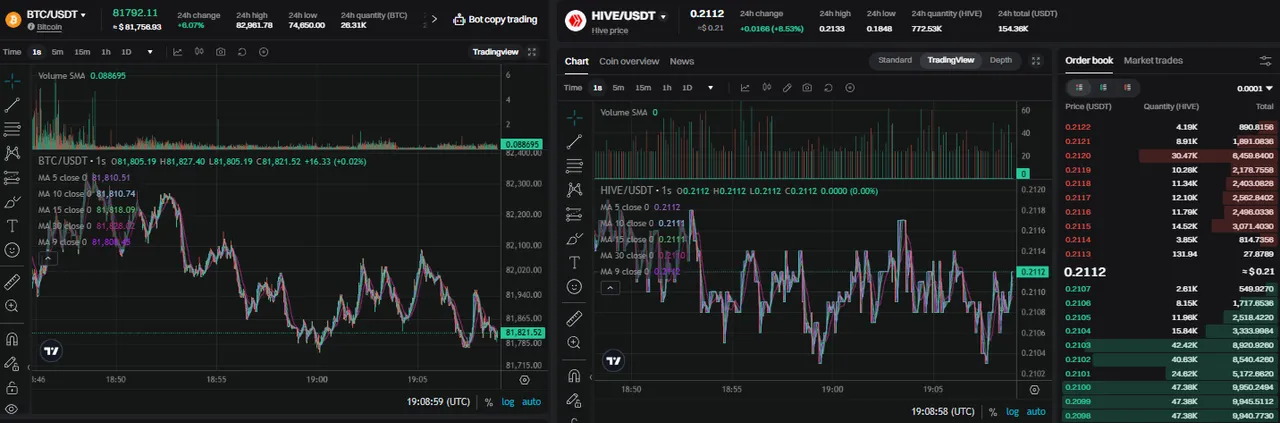1280x423 pixels.
Task: Select crosshair tool in HIVE chart
Action: point(574,117)
